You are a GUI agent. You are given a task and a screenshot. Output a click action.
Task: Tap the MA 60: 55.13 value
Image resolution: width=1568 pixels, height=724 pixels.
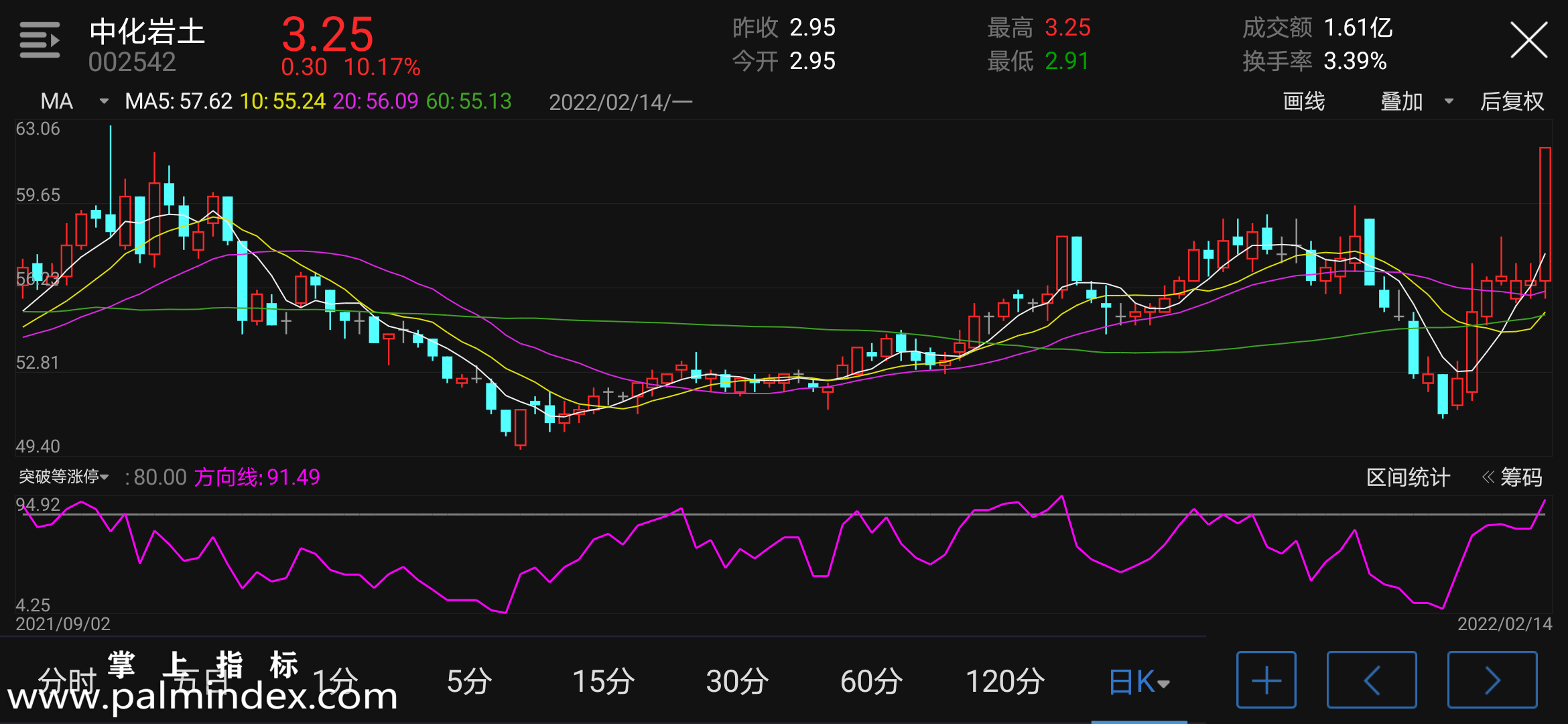(468, 101)
